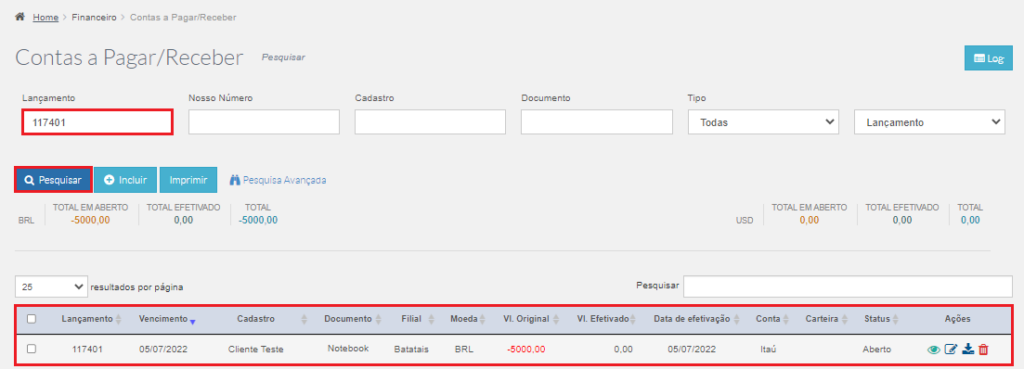The image size is (1024, 369).
Task: Sort by Moeda column arrows
Action: click(482, 319)
